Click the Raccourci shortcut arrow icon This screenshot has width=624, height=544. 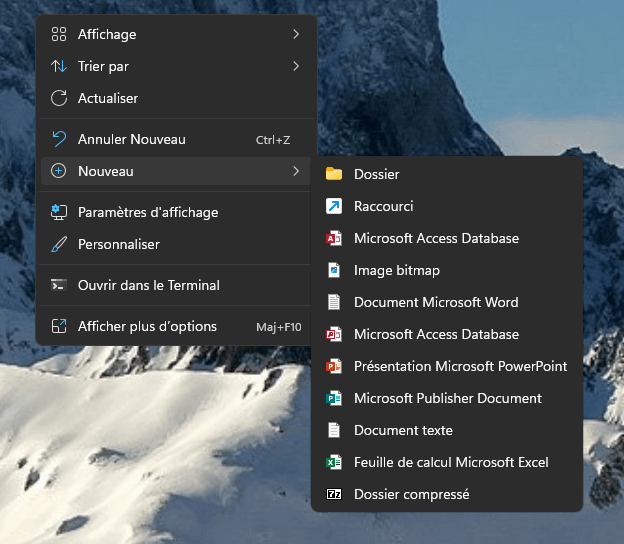coord(334,206)
